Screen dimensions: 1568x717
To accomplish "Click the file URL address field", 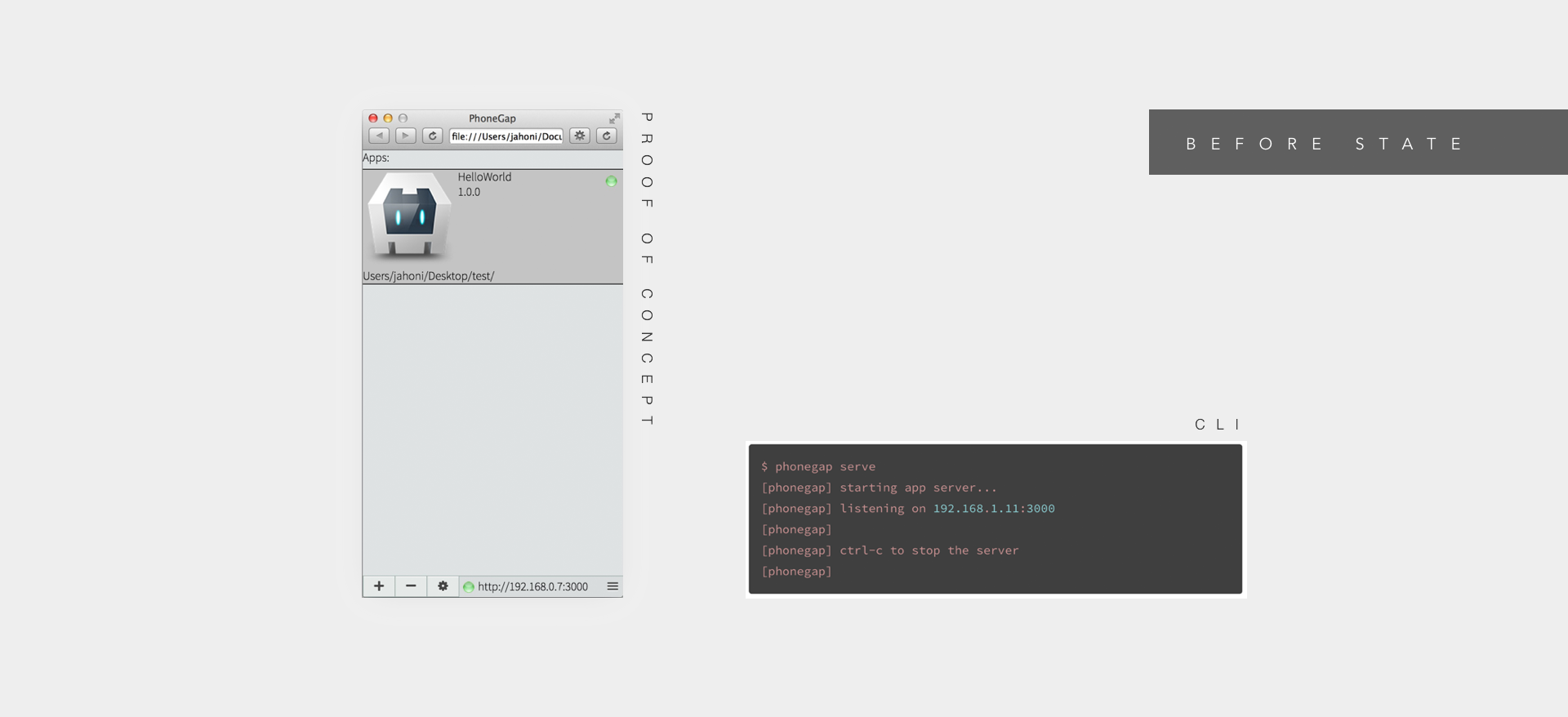I will [x=506, y=136].
